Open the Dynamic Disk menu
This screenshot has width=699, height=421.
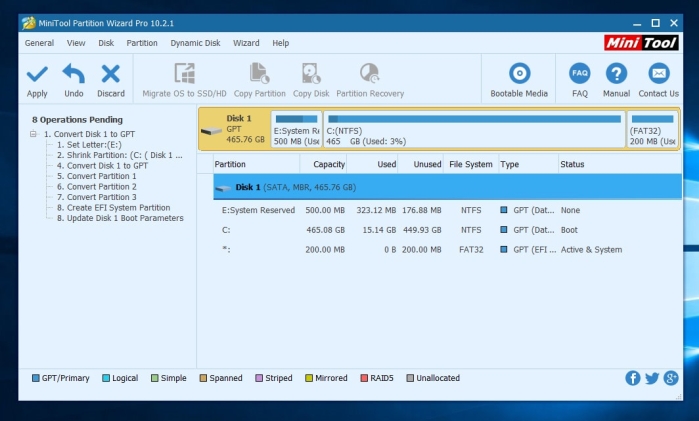195,43
